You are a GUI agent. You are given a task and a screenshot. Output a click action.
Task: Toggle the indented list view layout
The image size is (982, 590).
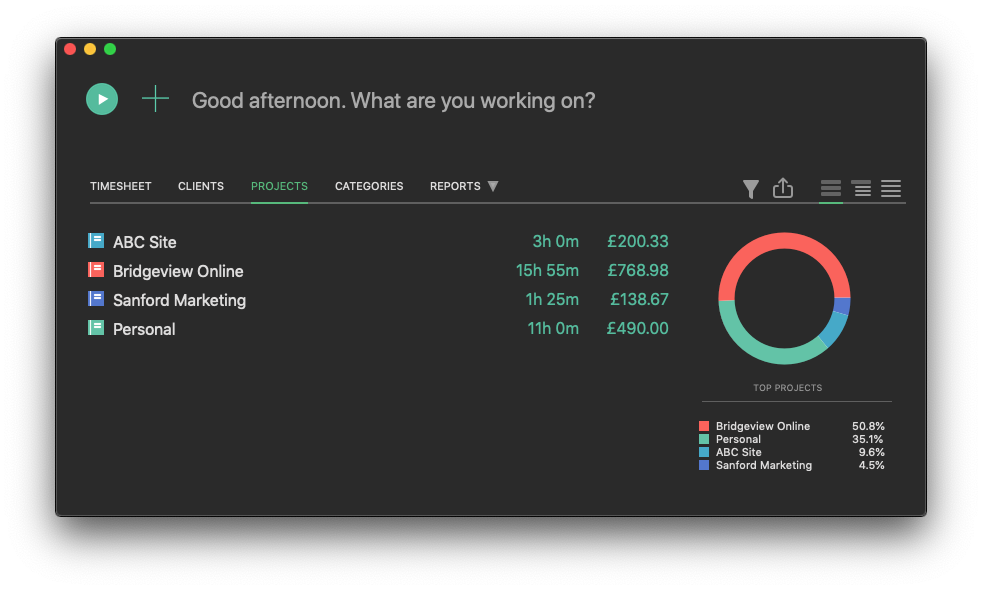coord(861,188)
